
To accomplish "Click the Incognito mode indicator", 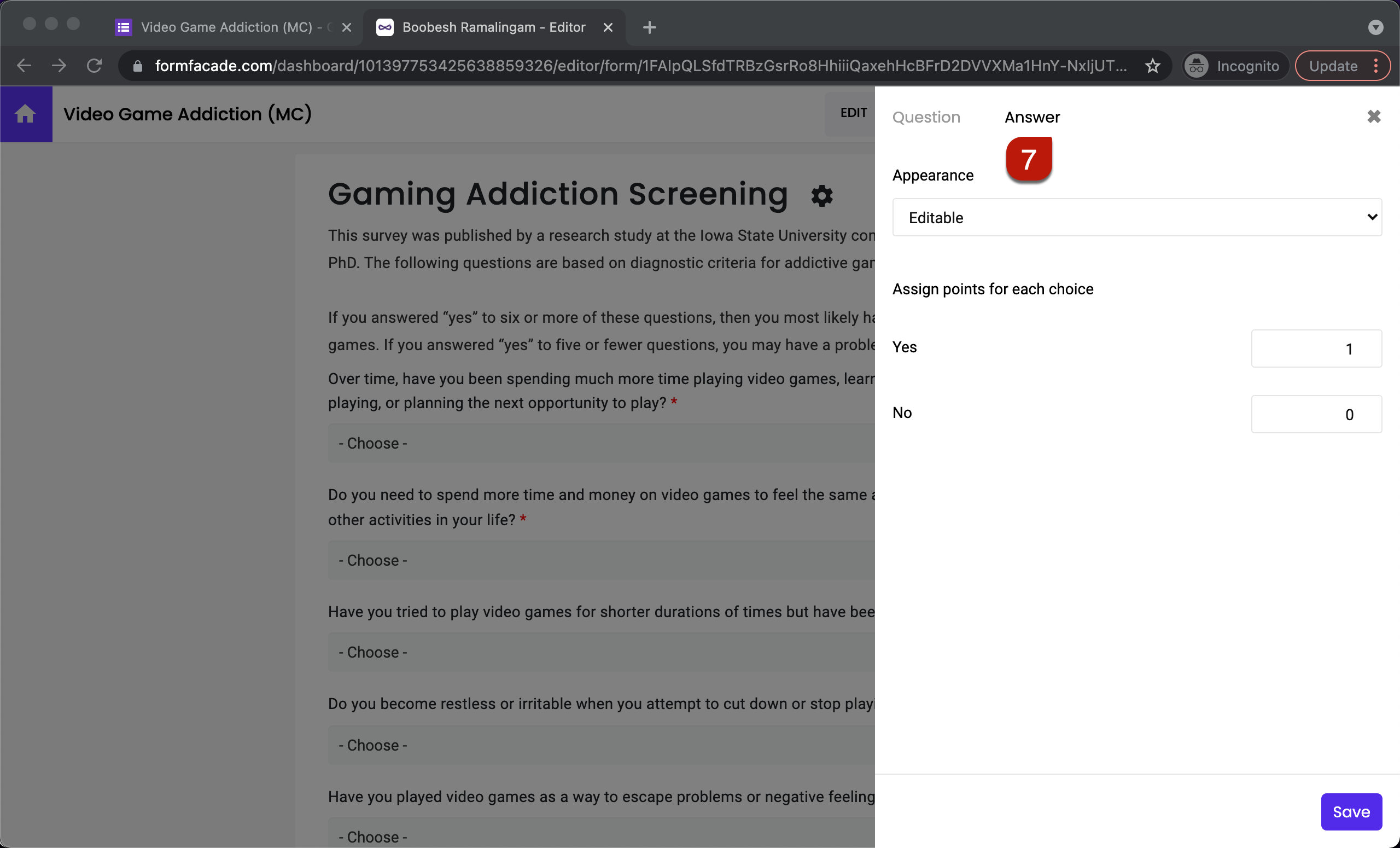I will (1234, 65).
